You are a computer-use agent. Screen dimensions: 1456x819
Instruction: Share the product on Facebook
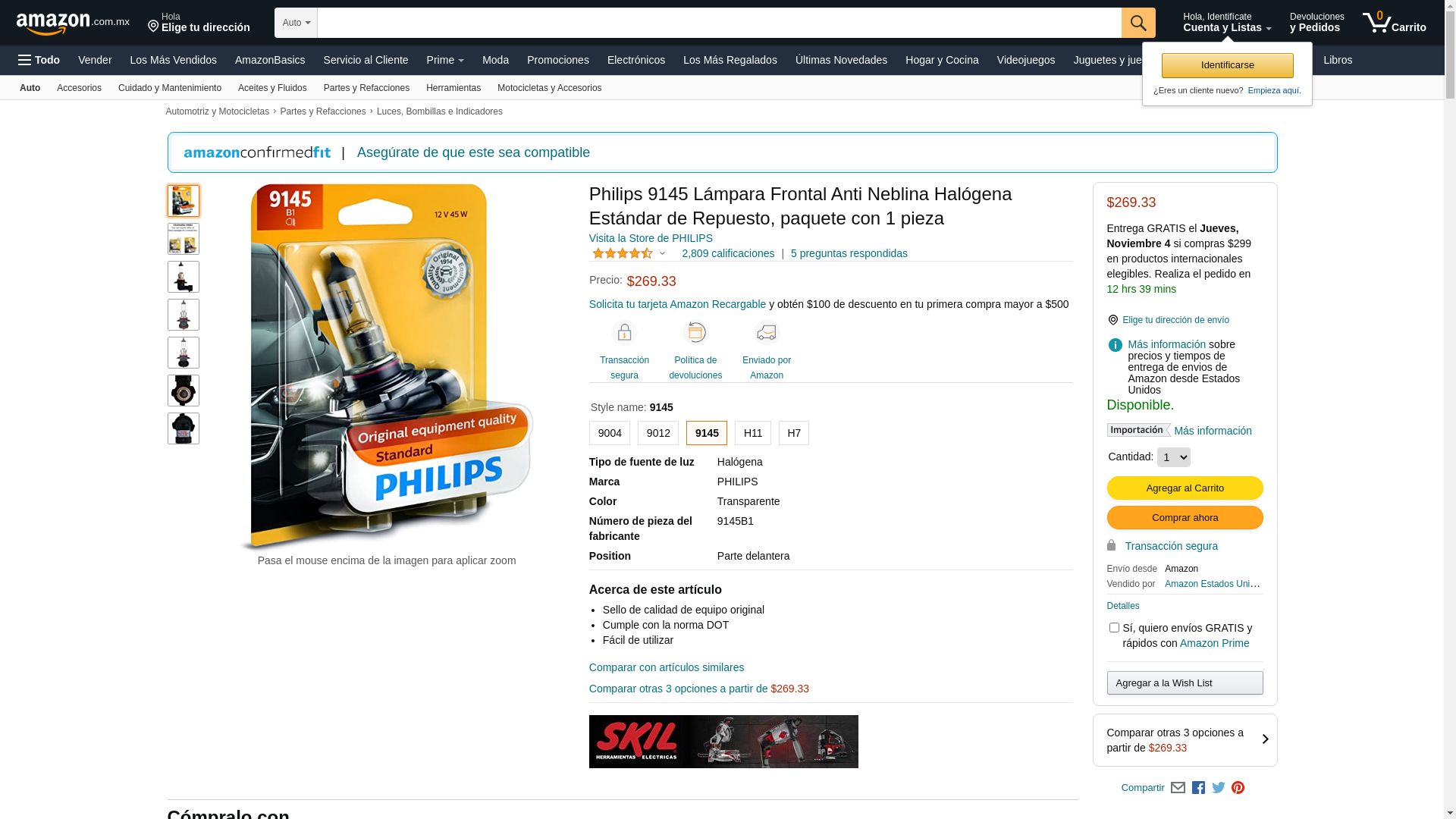coord(1198,788)
